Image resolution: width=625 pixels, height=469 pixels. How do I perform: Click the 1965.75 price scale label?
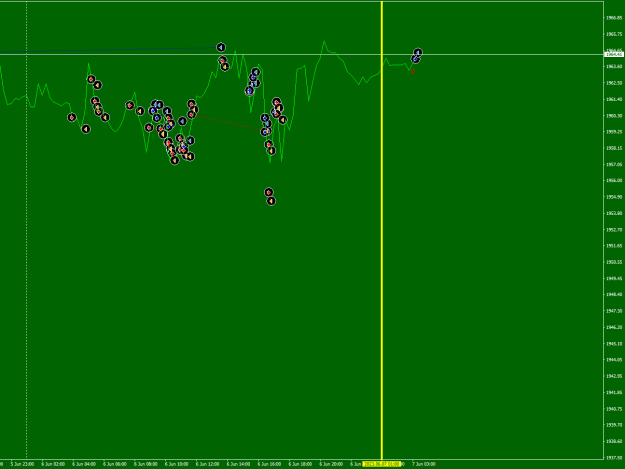coord(614,34)
